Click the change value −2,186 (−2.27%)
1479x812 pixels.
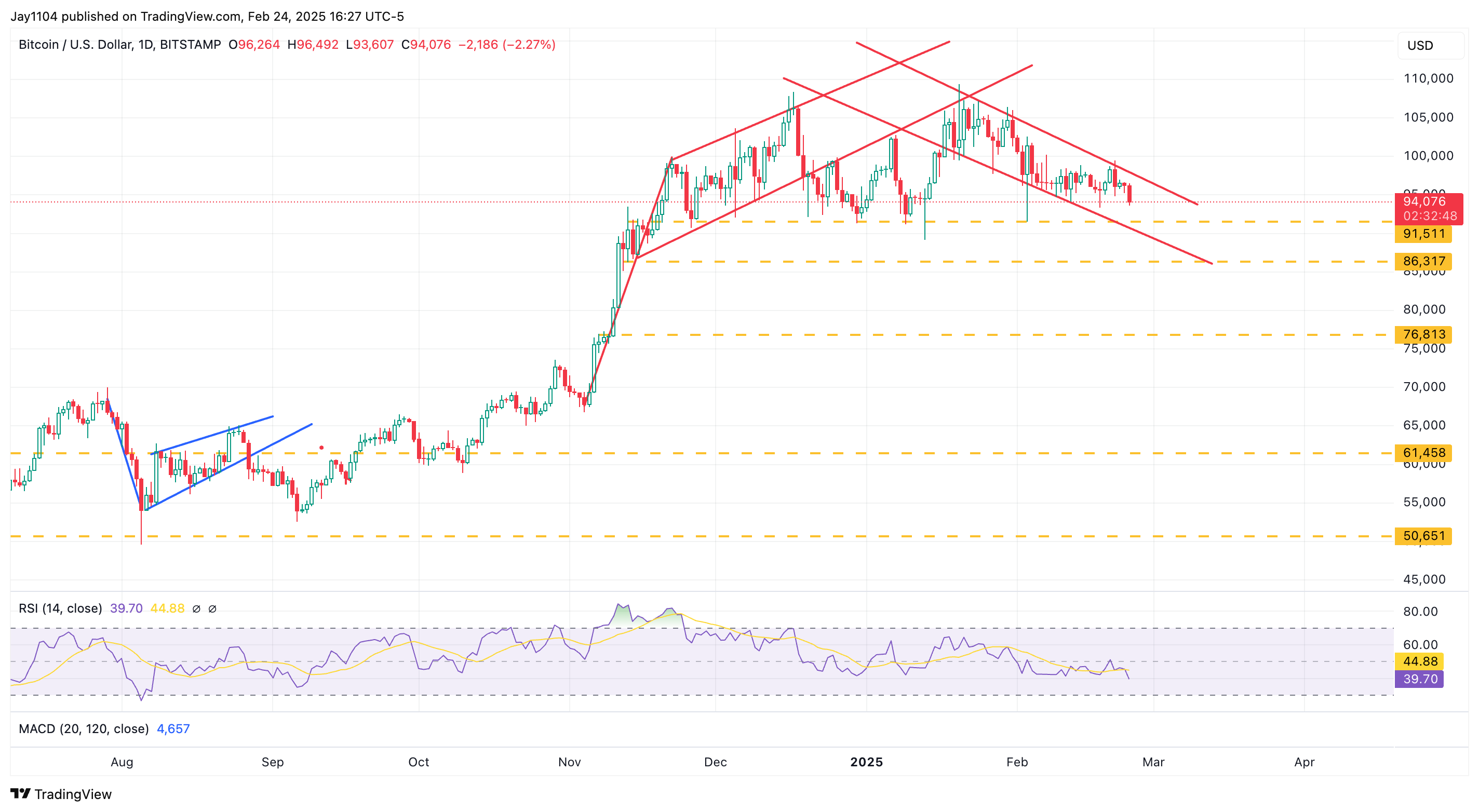tap(507, 45)
